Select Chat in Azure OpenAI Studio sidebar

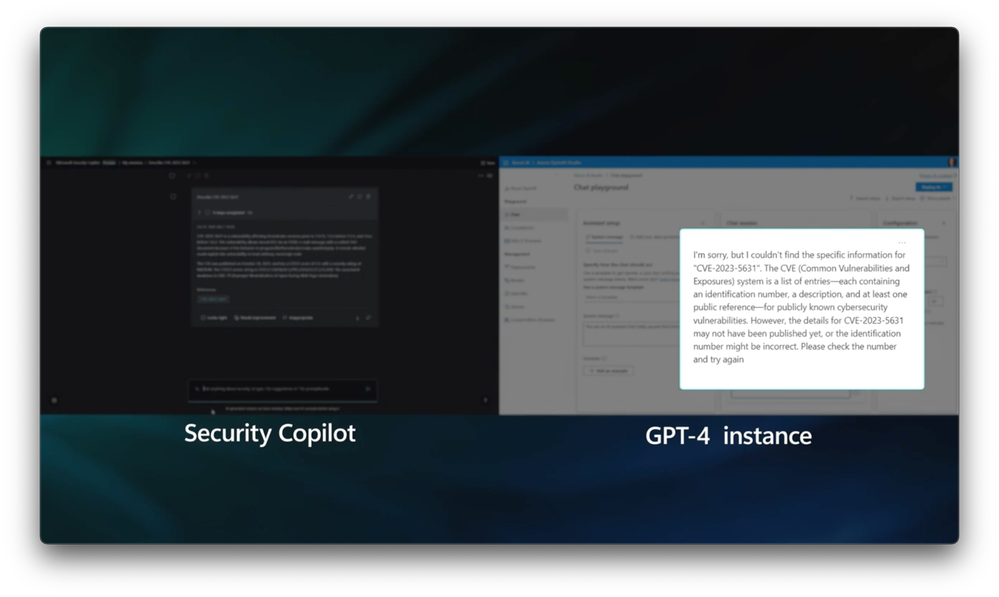534,215
